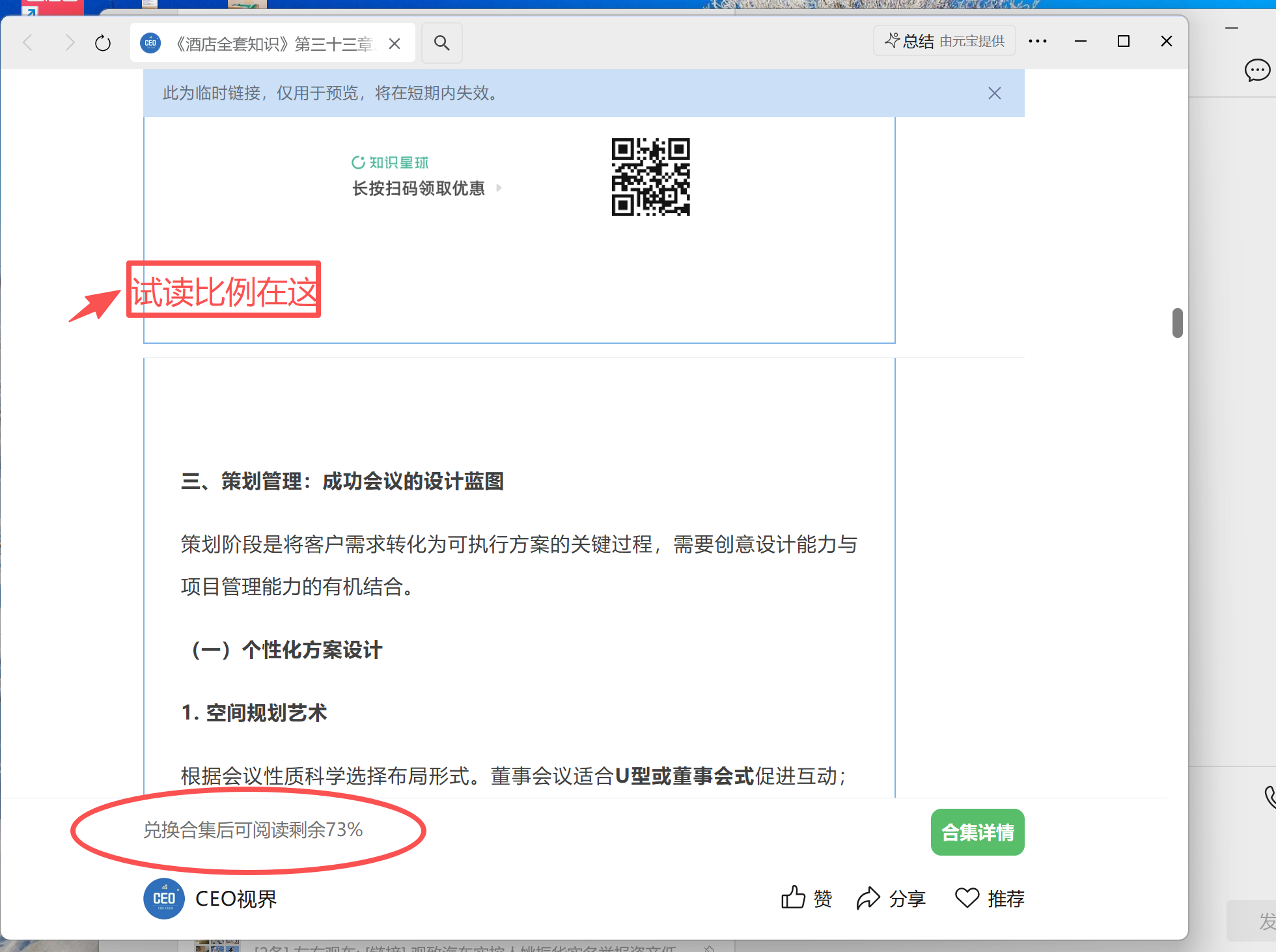This screenshot has width=1276, height=952.
Task: Toggle the heart 推荐 icon
Action: pos(967,897)
